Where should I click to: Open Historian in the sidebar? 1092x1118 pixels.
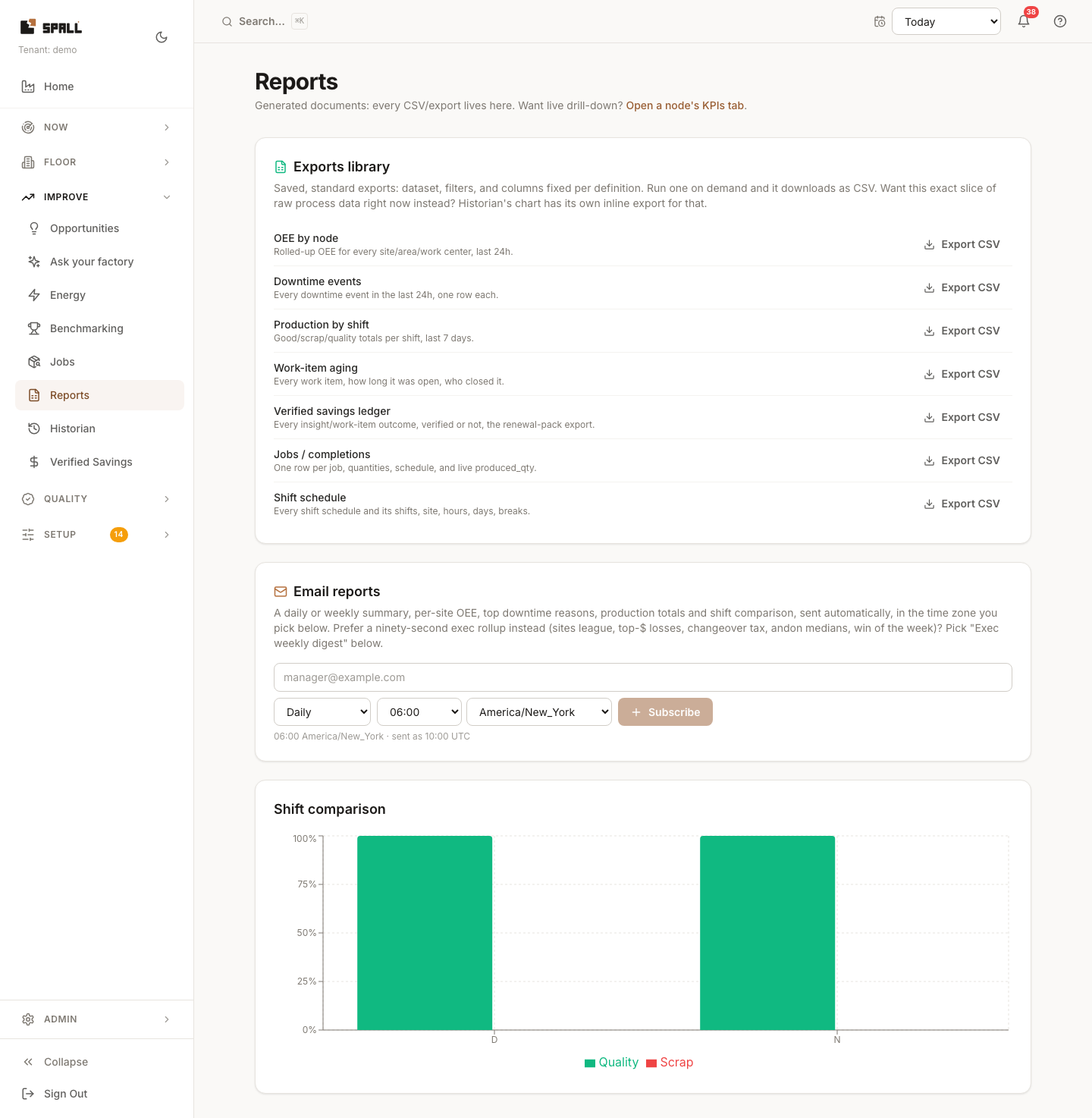pos(99,429)
